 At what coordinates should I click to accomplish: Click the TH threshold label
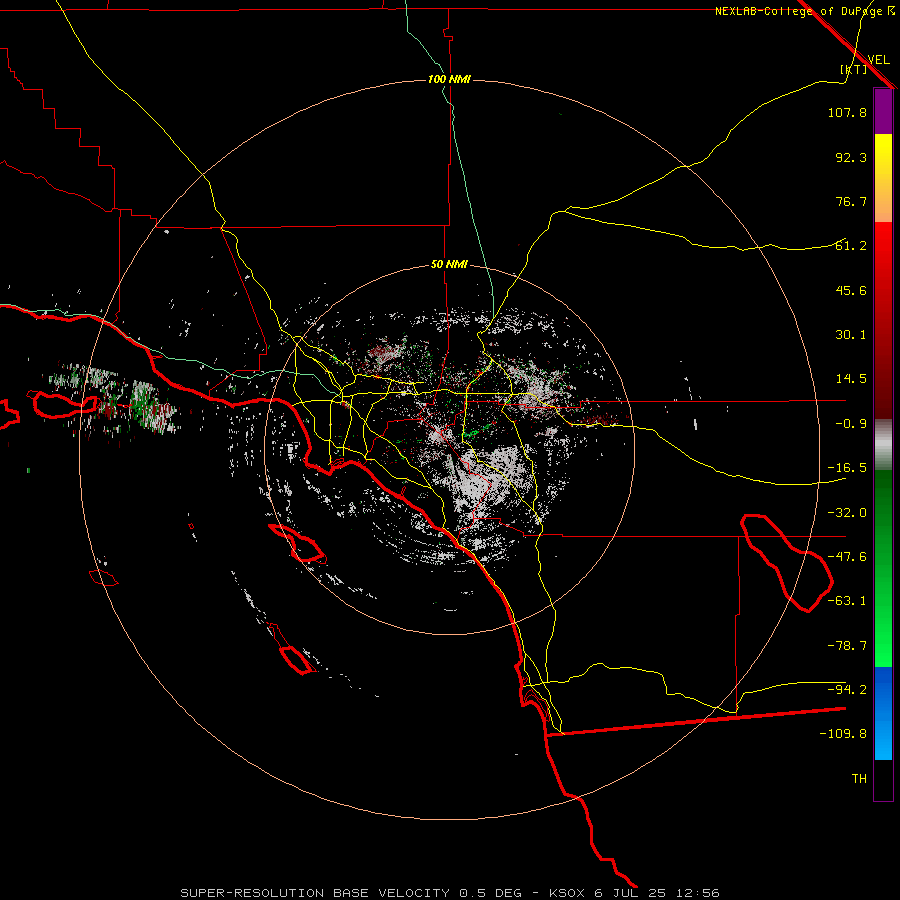point(859,779)
